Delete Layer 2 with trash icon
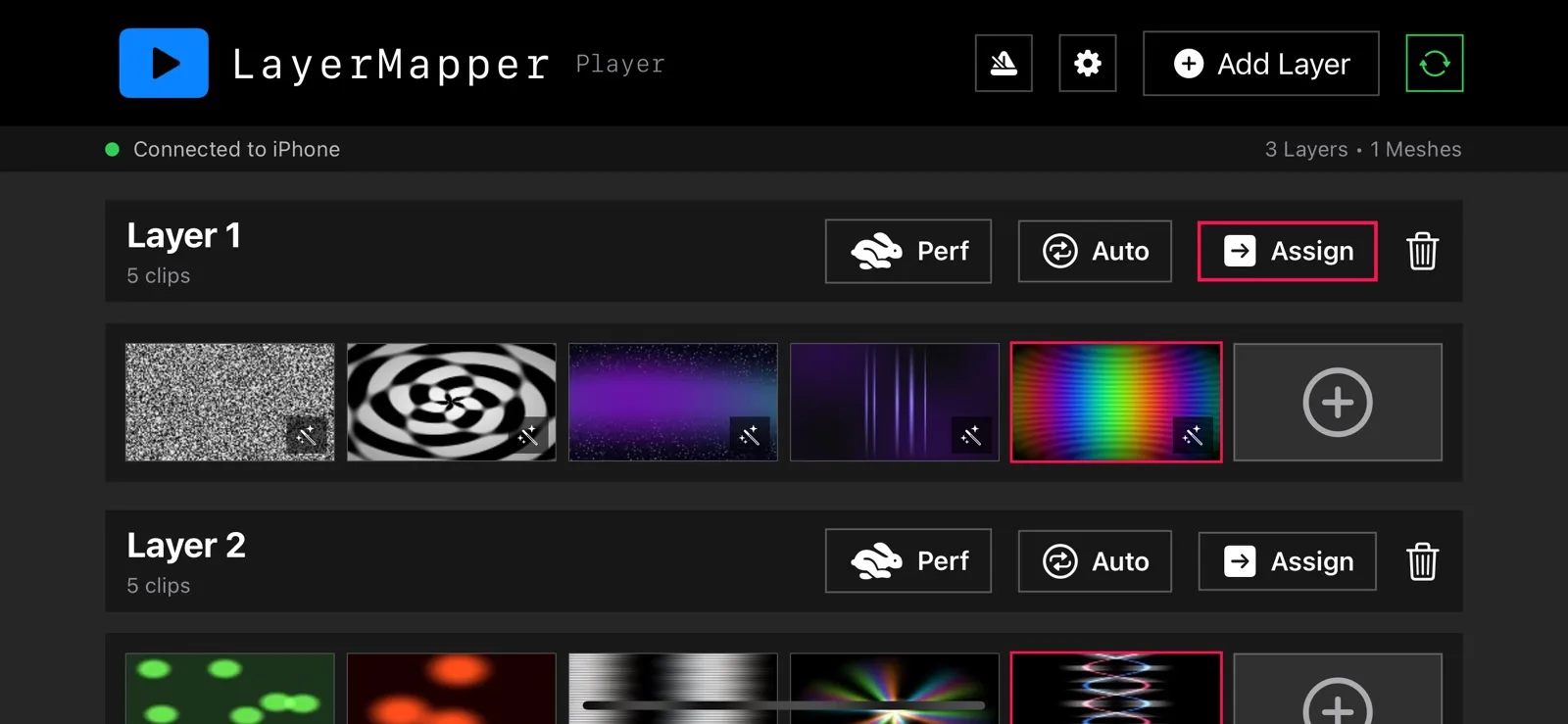Image resolution: width=1568 pixels, height=724 pixels. [x=1422, y=561]
